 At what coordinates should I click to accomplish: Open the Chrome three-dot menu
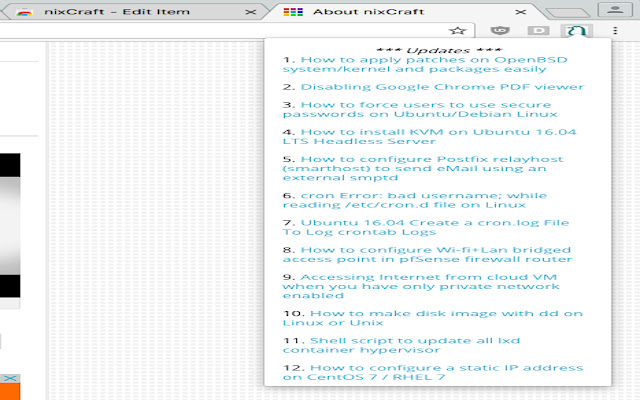pos(615,30)
